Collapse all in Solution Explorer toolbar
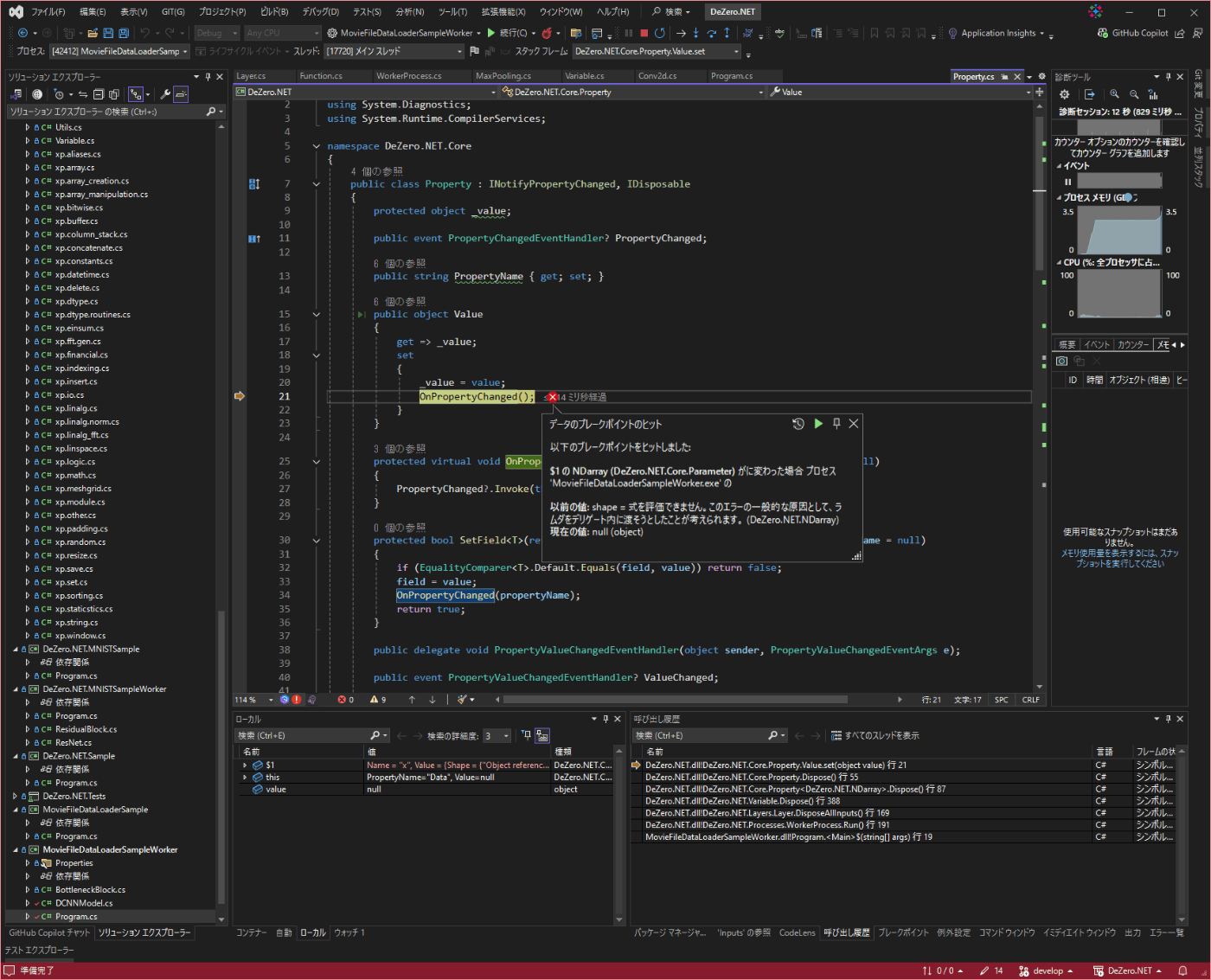Screen dimensions: 1211x980 coord(99,94)
